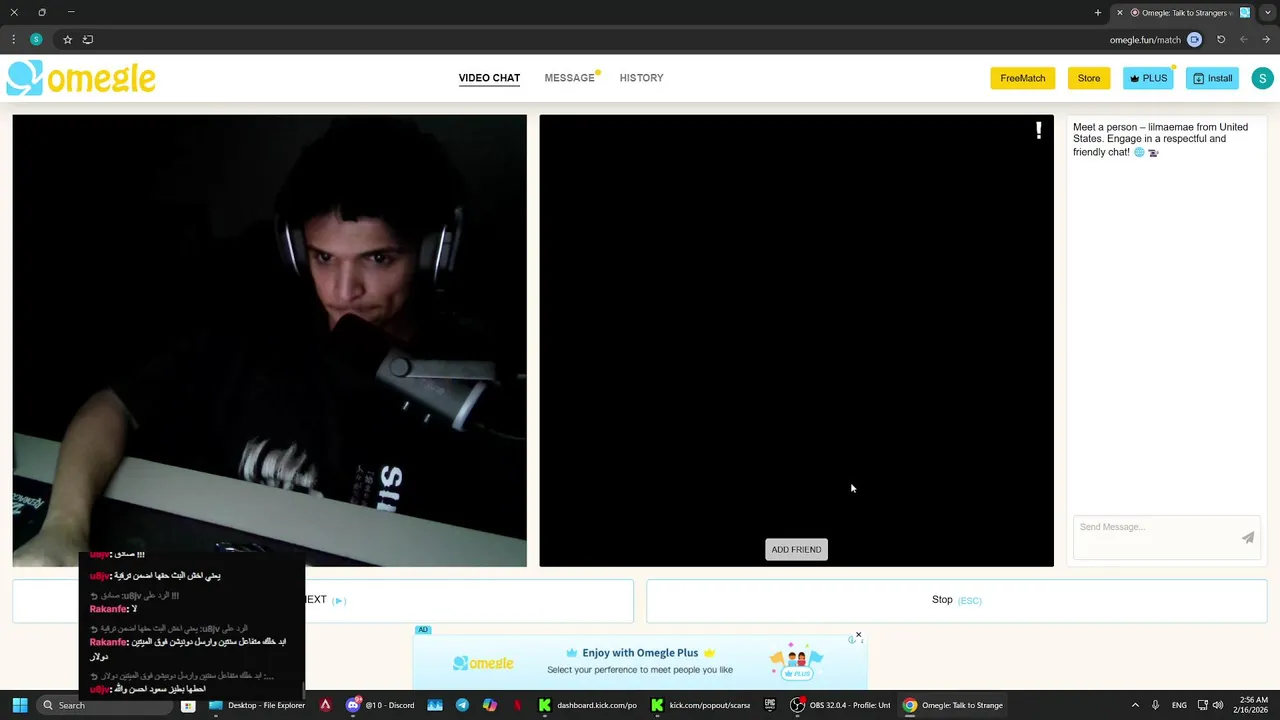Open the browser three-dot menu

13,40
